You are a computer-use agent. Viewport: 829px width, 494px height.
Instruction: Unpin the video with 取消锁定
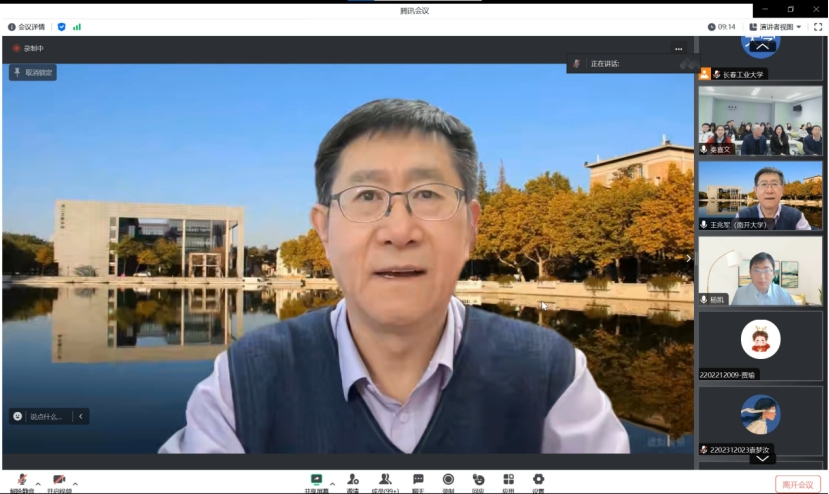33,73
